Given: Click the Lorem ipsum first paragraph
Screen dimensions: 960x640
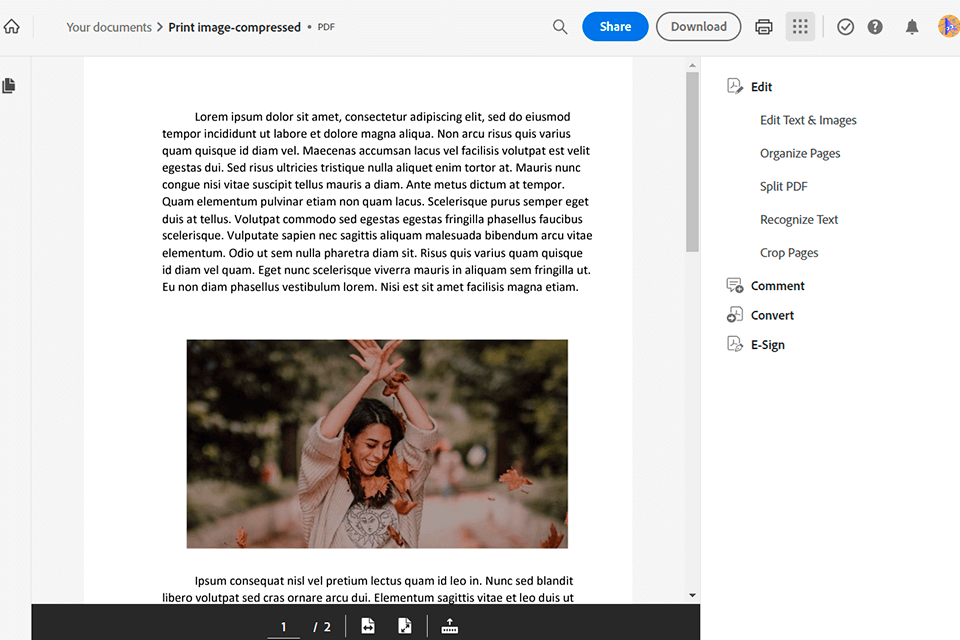Looking at the screenshot, I should (377, 201).
